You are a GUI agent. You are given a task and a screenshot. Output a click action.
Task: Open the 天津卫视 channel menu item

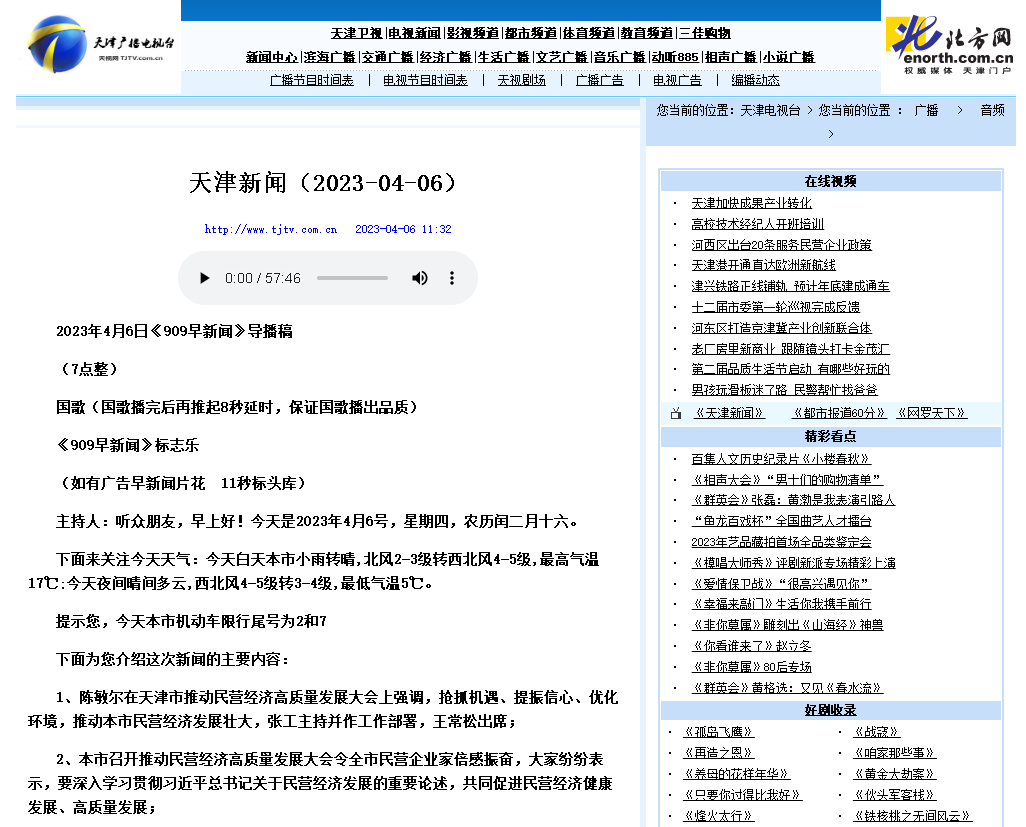coord(356,32)
